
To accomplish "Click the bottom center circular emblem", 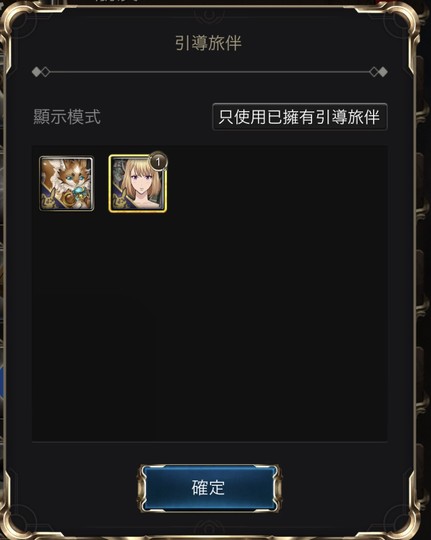I will tap(208, 529).
